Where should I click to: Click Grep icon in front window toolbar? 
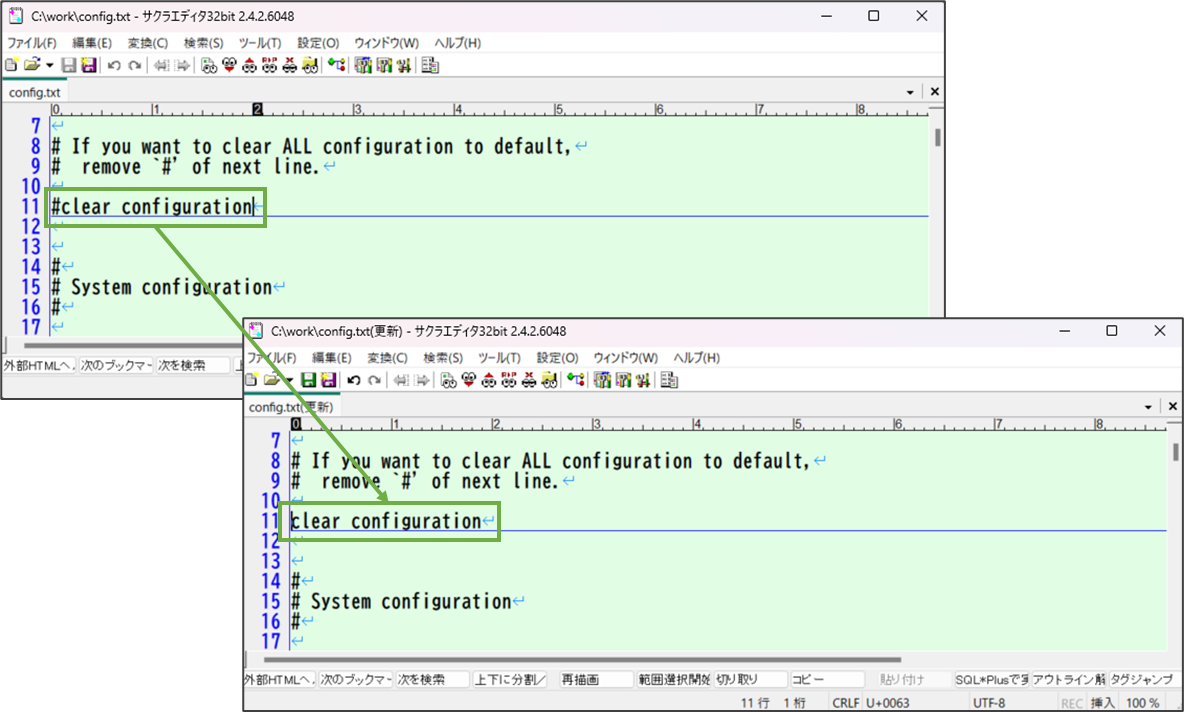pyautogui.click(x=549, y=380)
